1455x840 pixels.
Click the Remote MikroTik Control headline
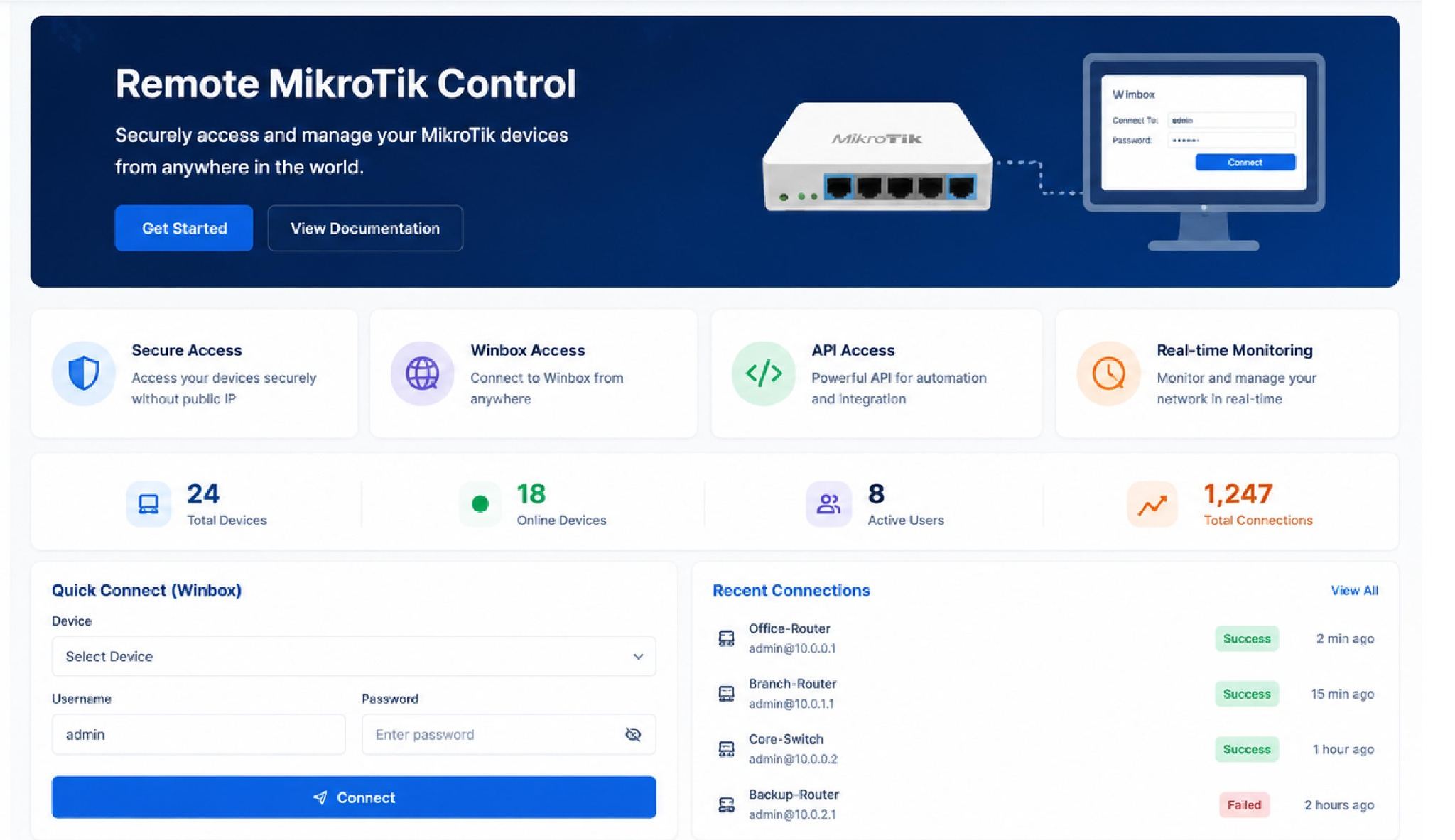click(345, 83)
